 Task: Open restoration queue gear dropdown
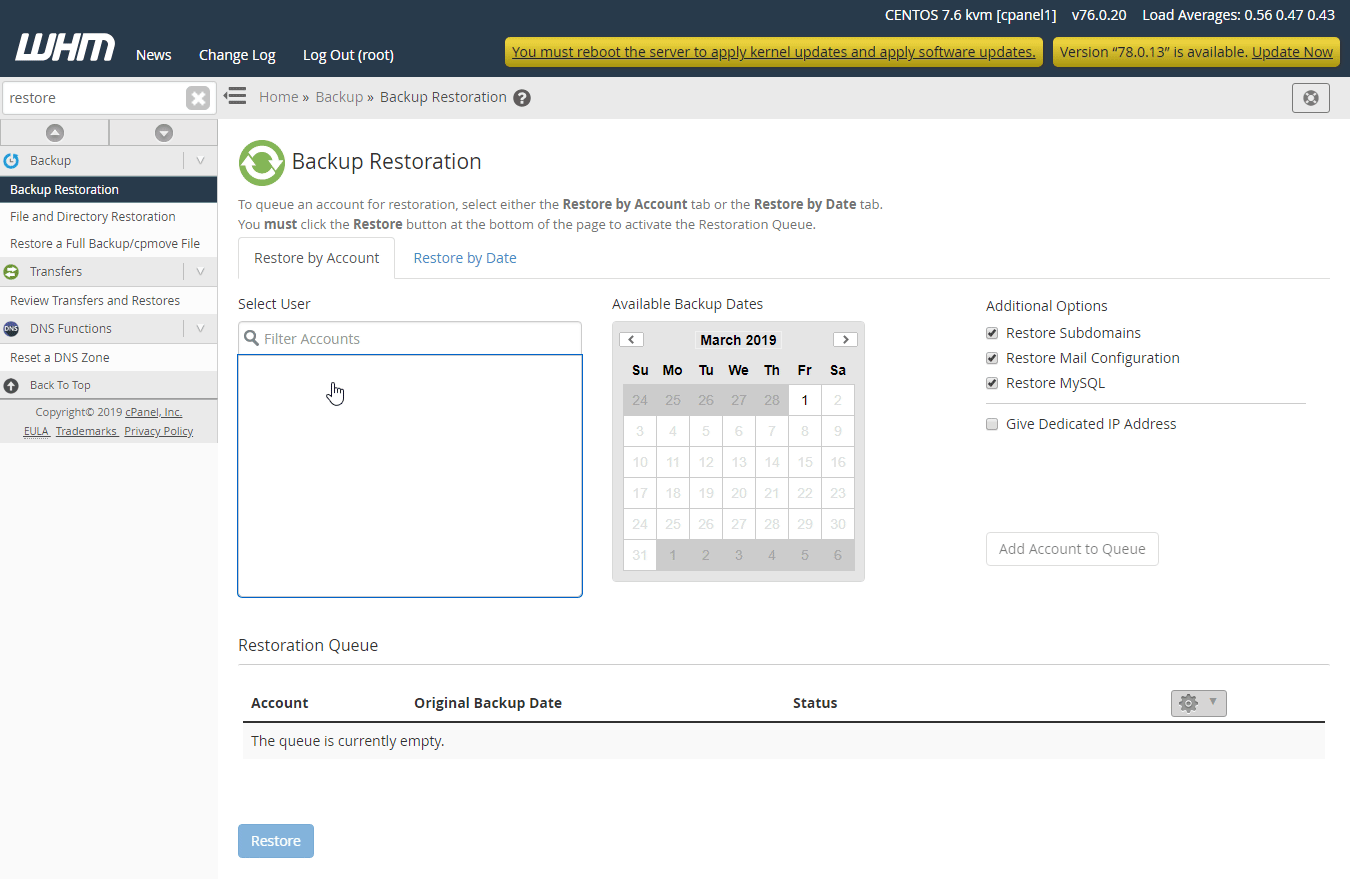[1198, 703]
